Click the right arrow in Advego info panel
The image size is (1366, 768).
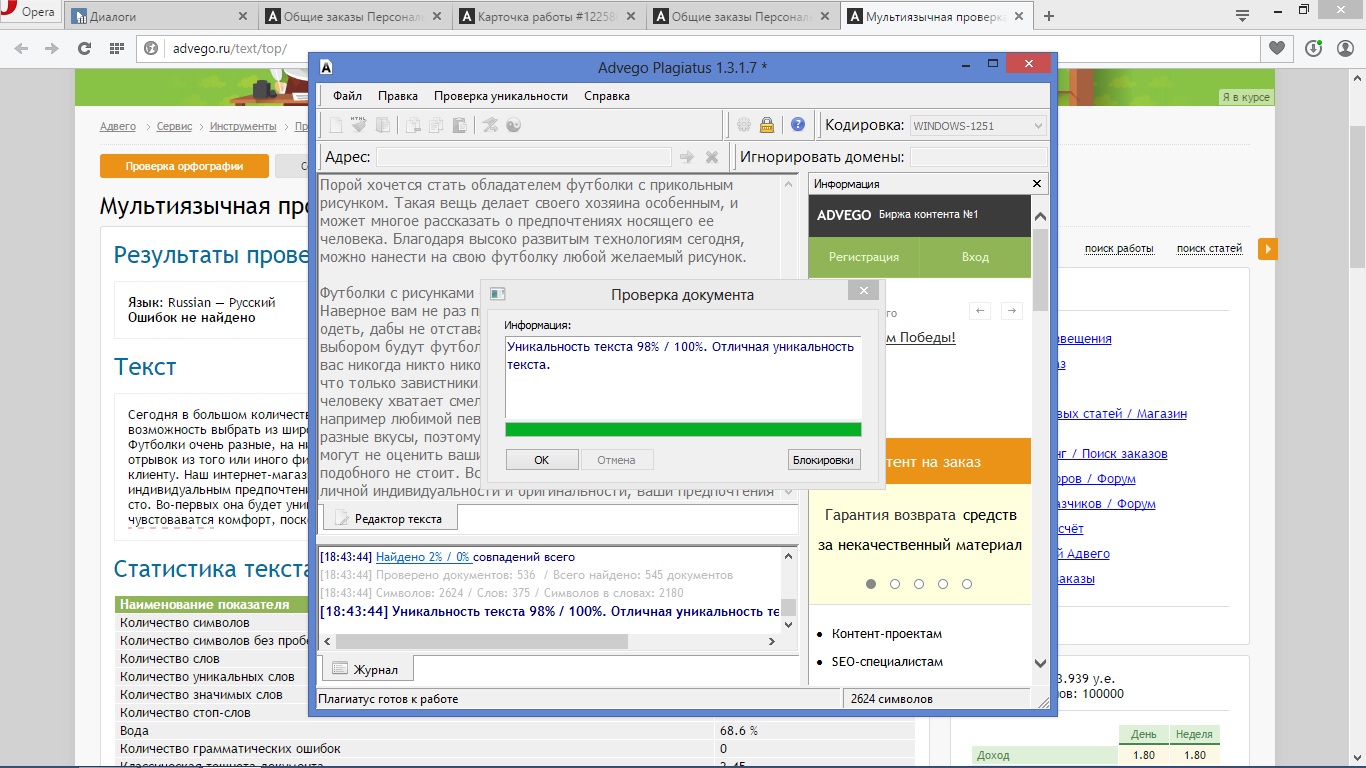click(1012, 311)
